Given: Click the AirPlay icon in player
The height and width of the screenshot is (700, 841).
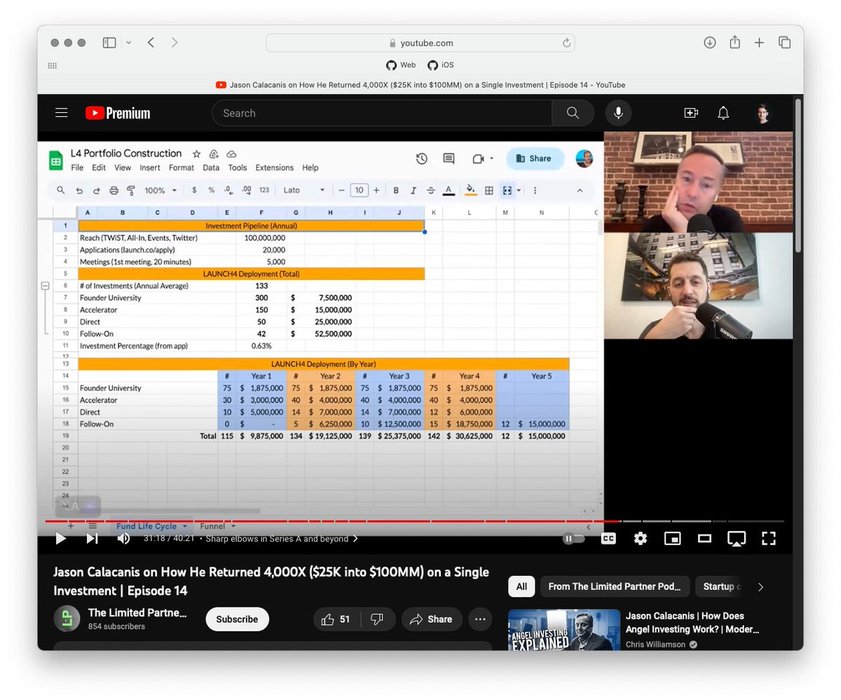Looking at the screenshot, I should [736, 538].
